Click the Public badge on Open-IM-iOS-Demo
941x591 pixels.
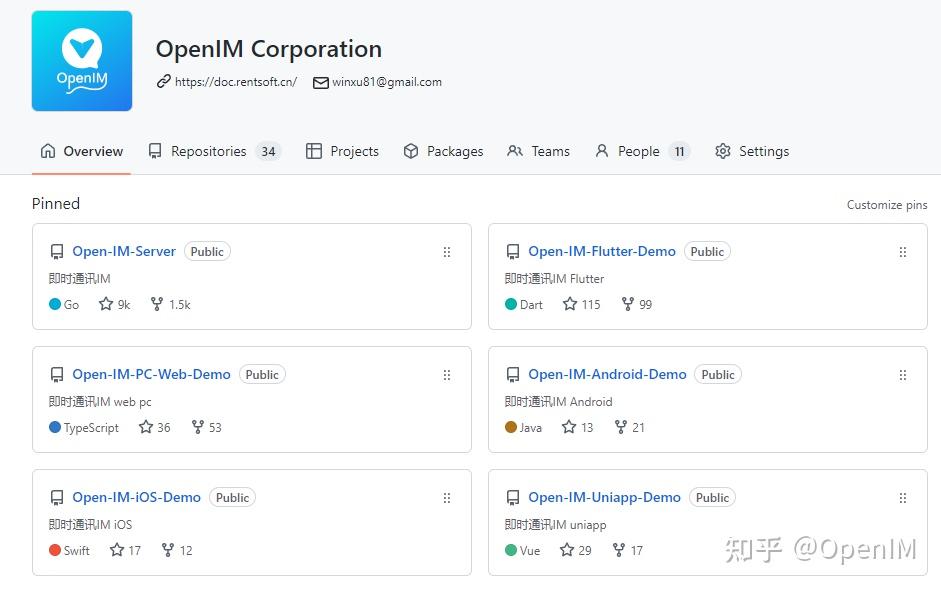click(232, 497)
